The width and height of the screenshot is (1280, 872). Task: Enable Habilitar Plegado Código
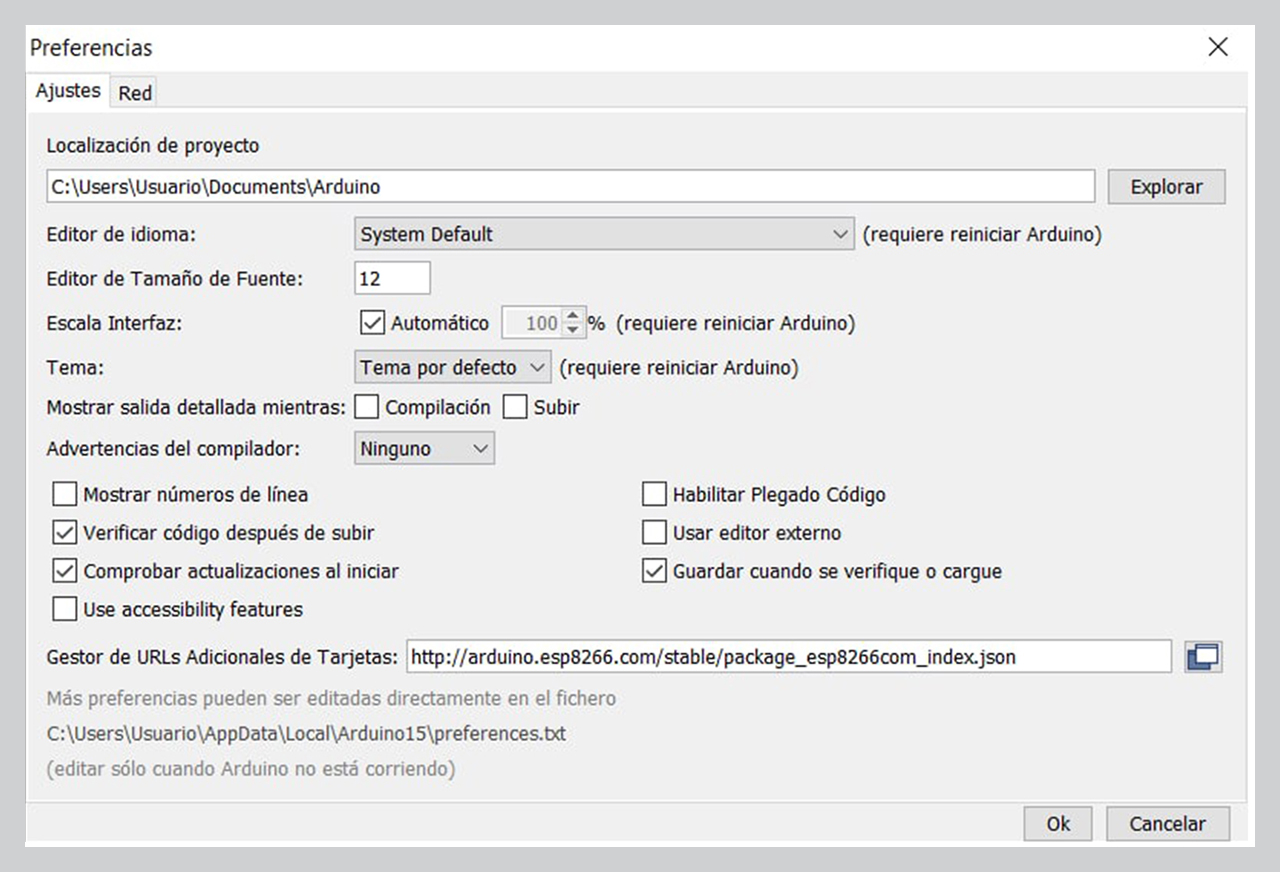tap(654, 494)
